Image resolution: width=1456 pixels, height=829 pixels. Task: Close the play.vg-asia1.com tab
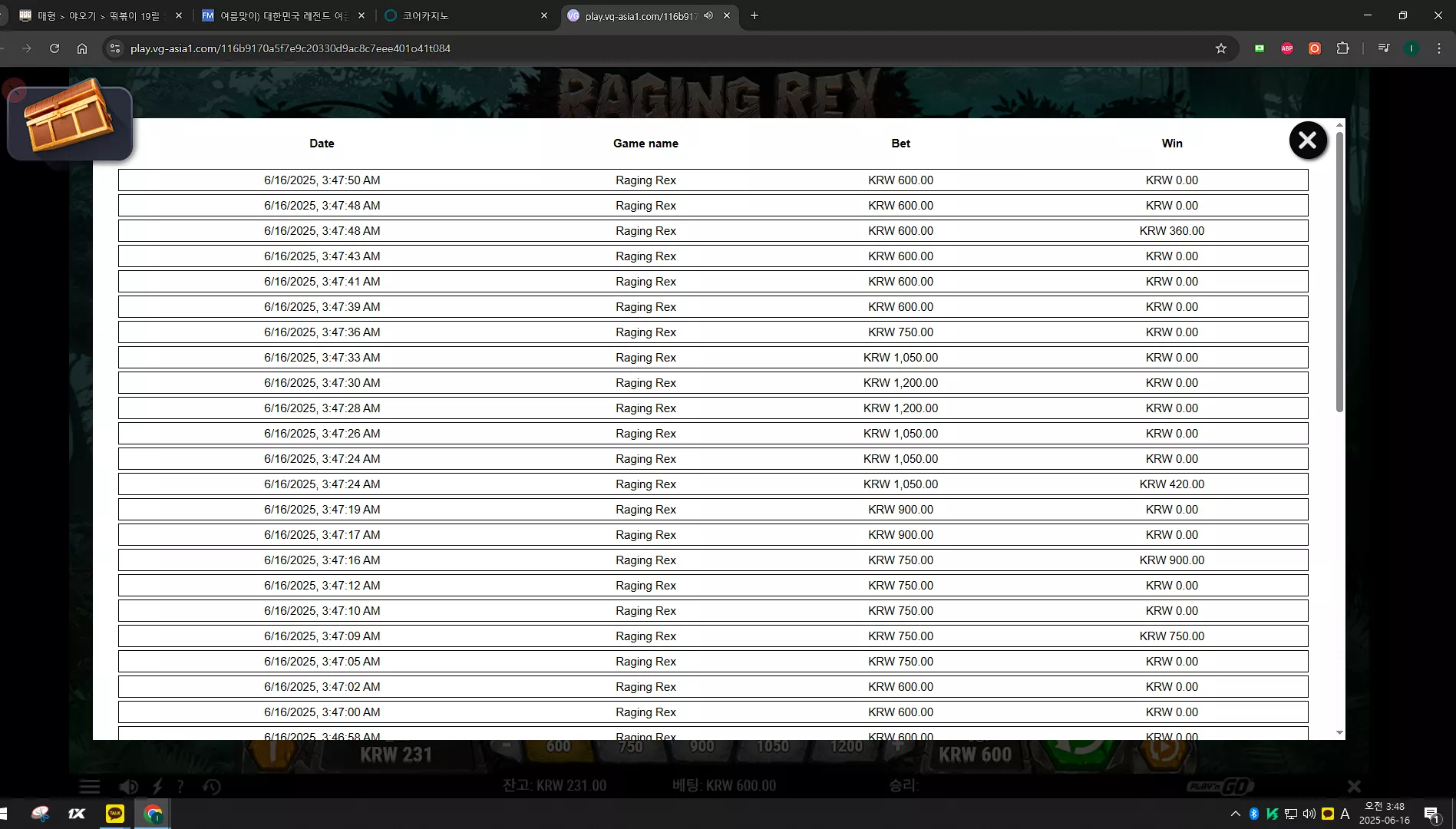click(x=727, y=15)
